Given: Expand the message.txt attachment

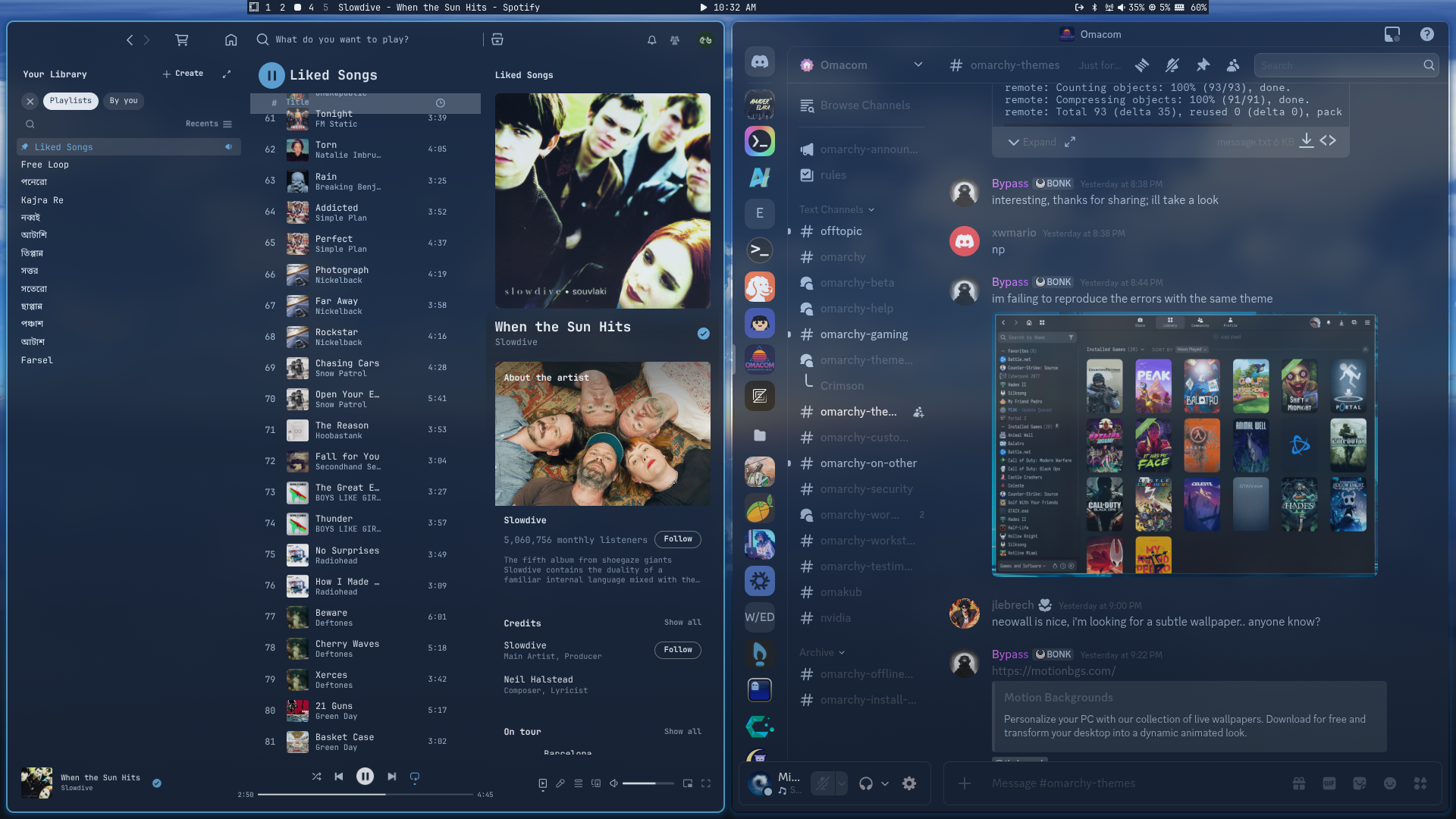Looking at the screenshot, I should (1031, 142).
